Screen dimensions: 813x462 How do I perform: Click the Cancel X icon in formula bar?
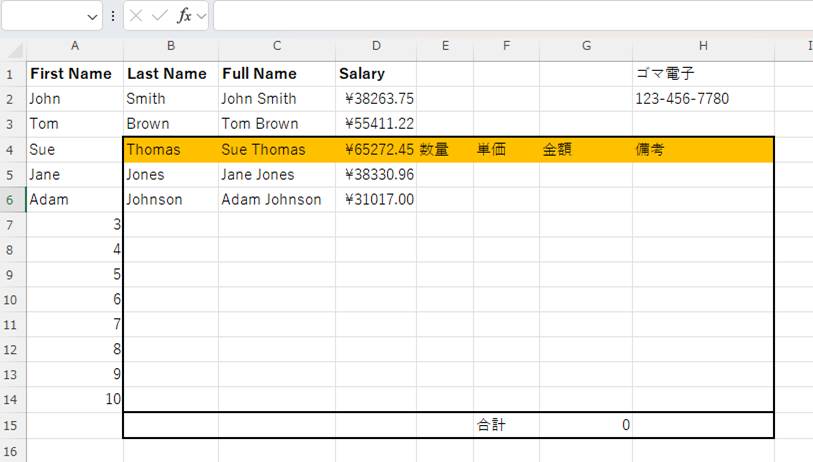click(137, 16)
